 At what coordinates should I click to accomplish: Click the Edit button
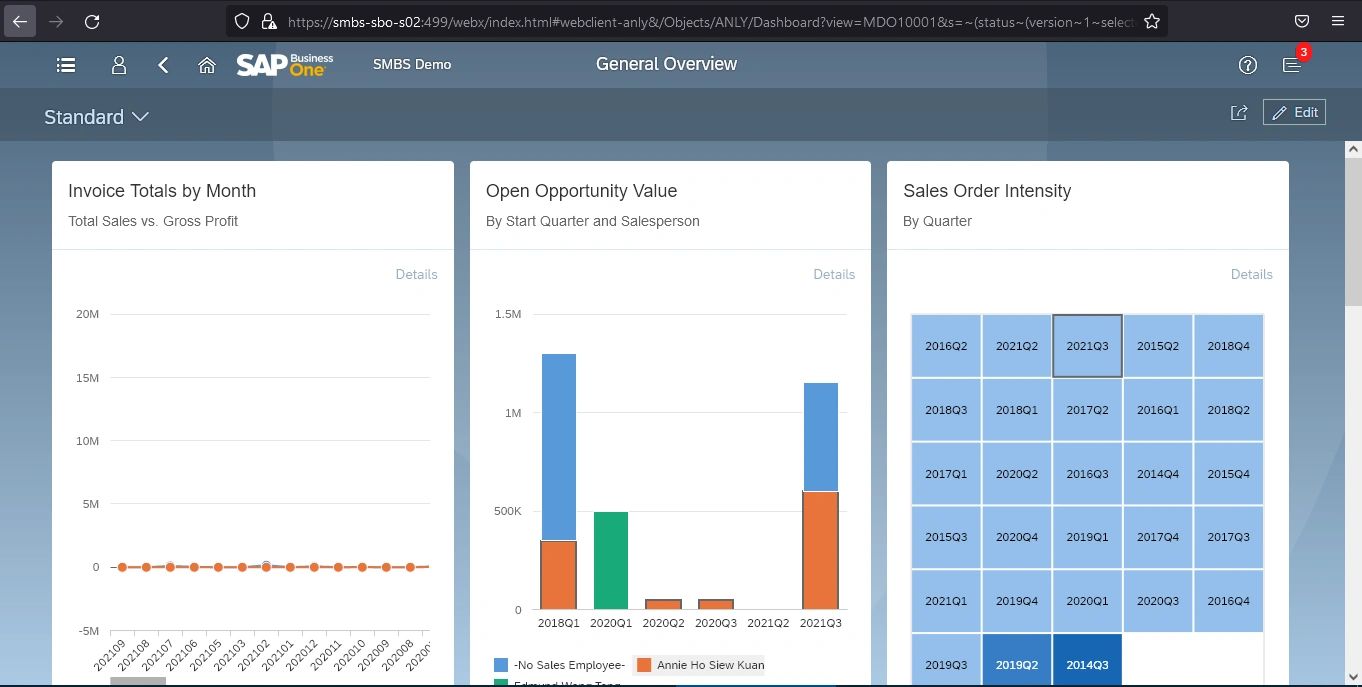(x=1294, y=112)
